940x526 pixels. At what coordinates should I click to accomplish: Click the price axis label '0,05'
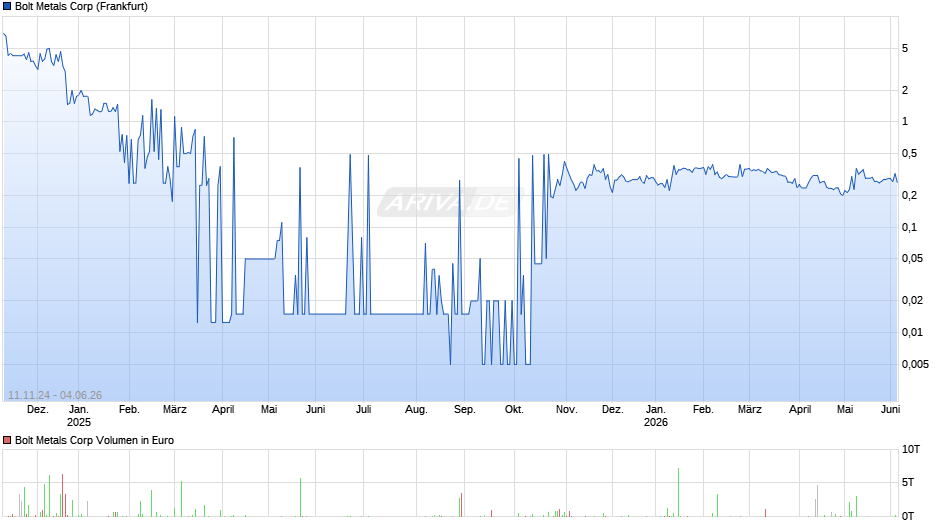[912, 259]
